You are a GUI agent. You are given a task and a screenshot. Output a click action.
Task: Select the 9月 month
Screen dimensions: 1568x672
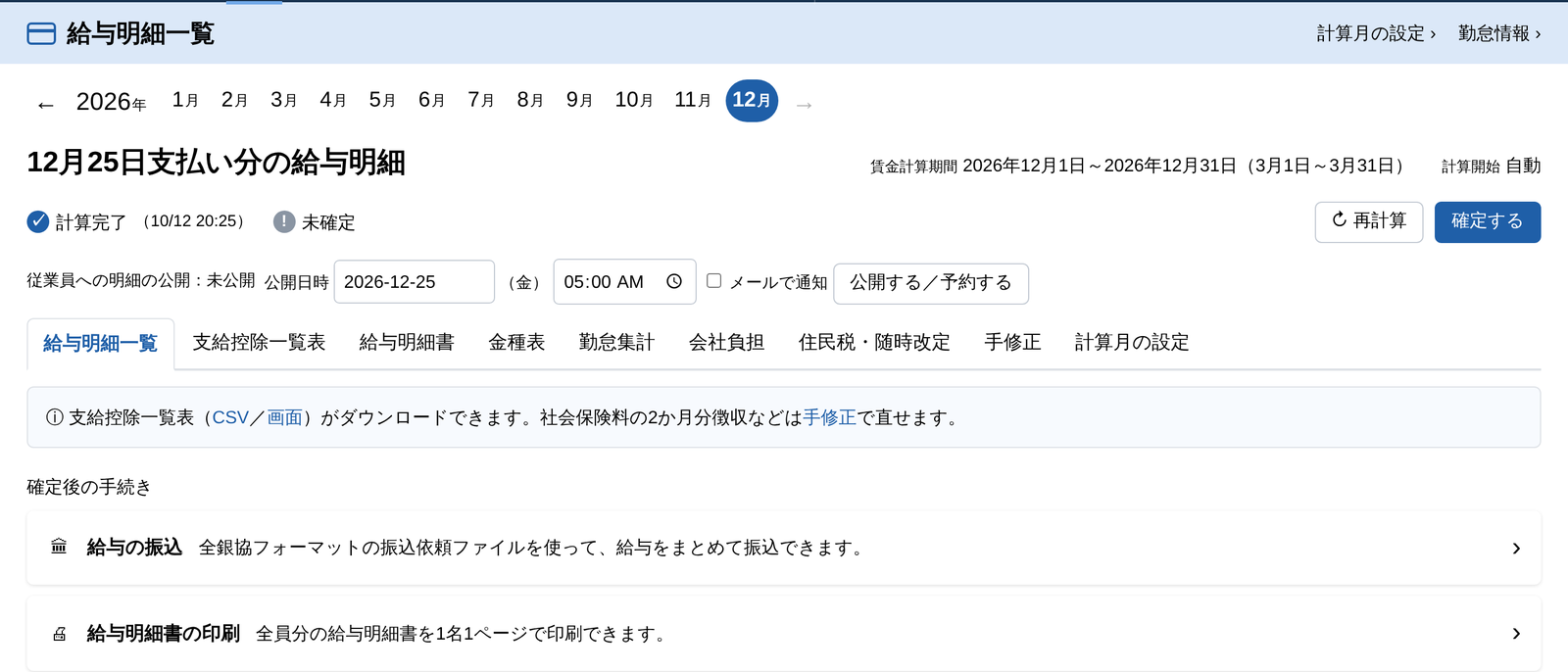(579, 100)
